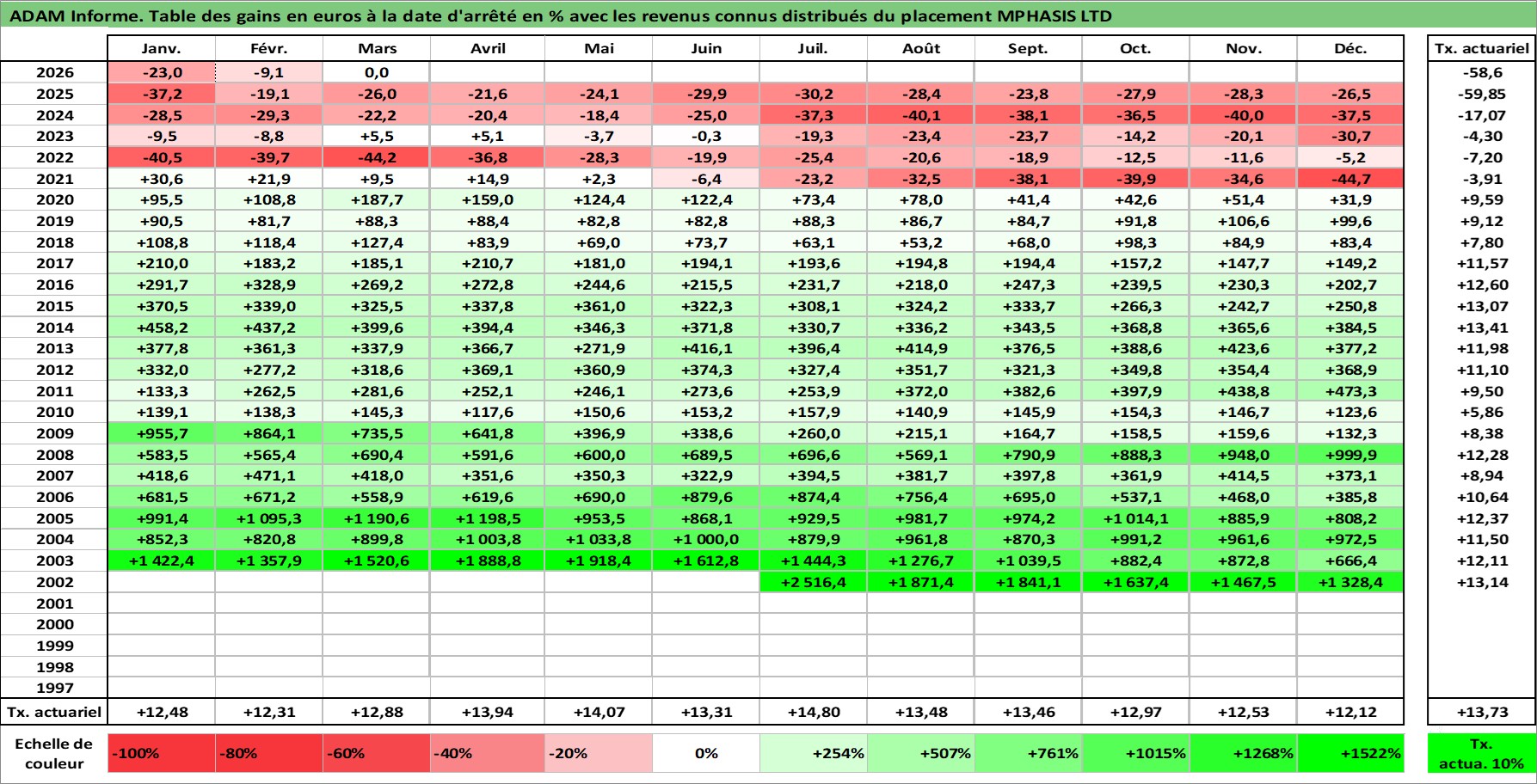Click the -100% red color scale swatch
This screenshot has height=784, width=1537.
(x=162, y=753)
